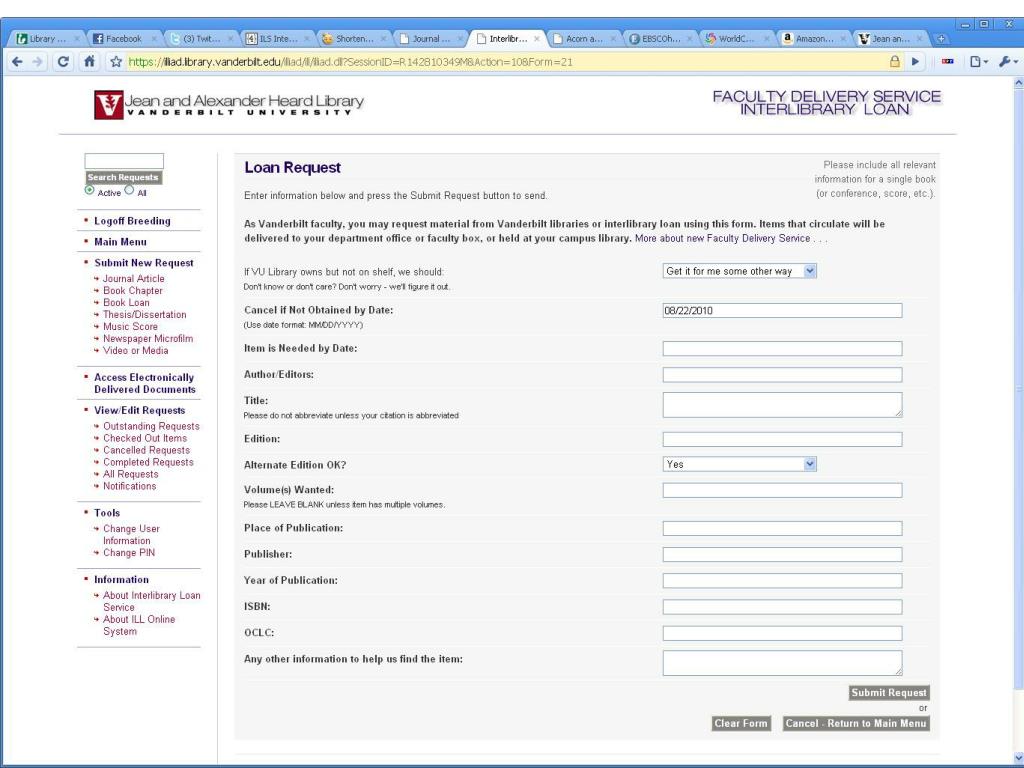Click the extension icon next to the page menu
Viewport: 1024px width, 768px height.
pos(948,61)
